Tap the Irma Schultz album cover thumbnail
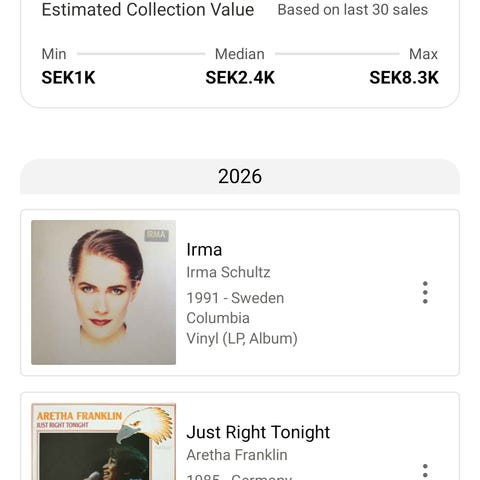 click(103, 292)
